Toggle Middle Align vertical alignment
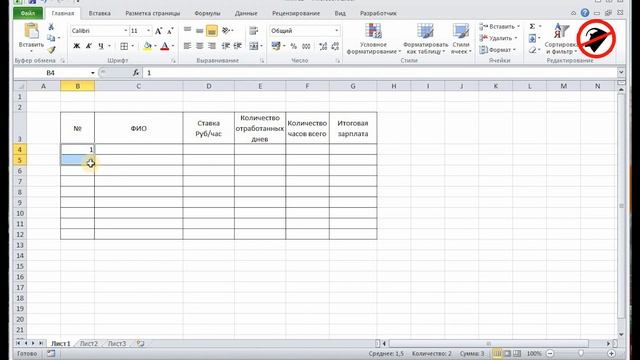Viewport: 640px width, 360px height. coord(200,31)
